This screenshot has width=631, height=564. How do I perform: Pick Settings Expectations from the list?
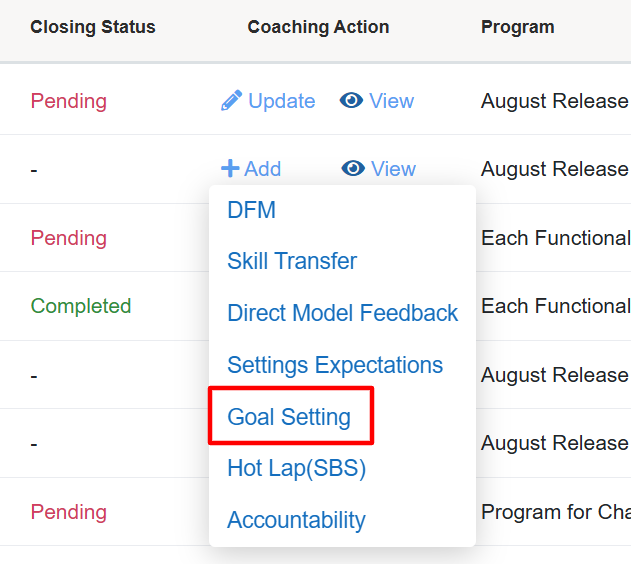(335, 365)
